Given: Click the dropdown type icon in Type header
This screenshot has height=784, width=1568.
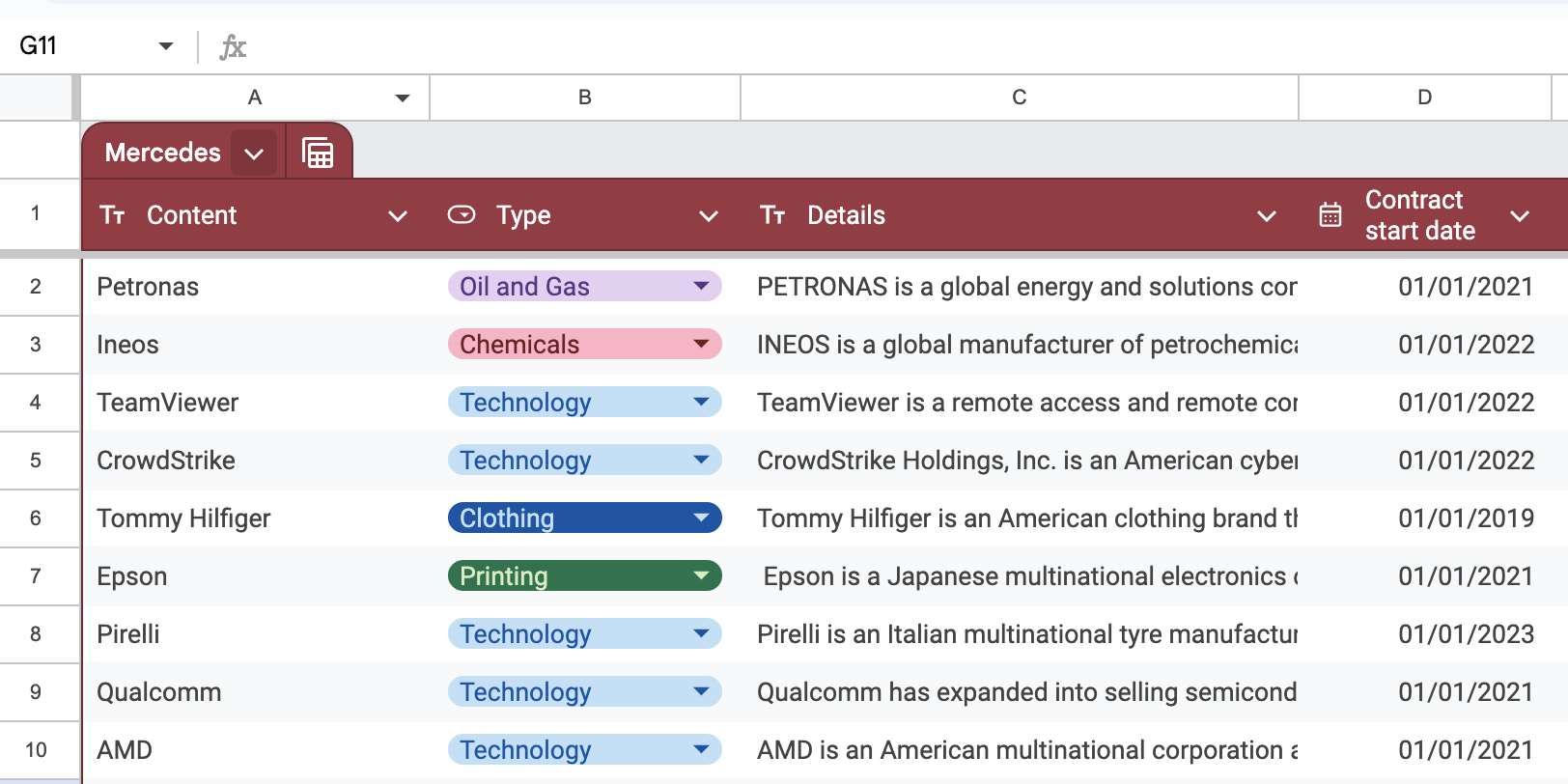Looking at the screenshot, I should 462,214.
